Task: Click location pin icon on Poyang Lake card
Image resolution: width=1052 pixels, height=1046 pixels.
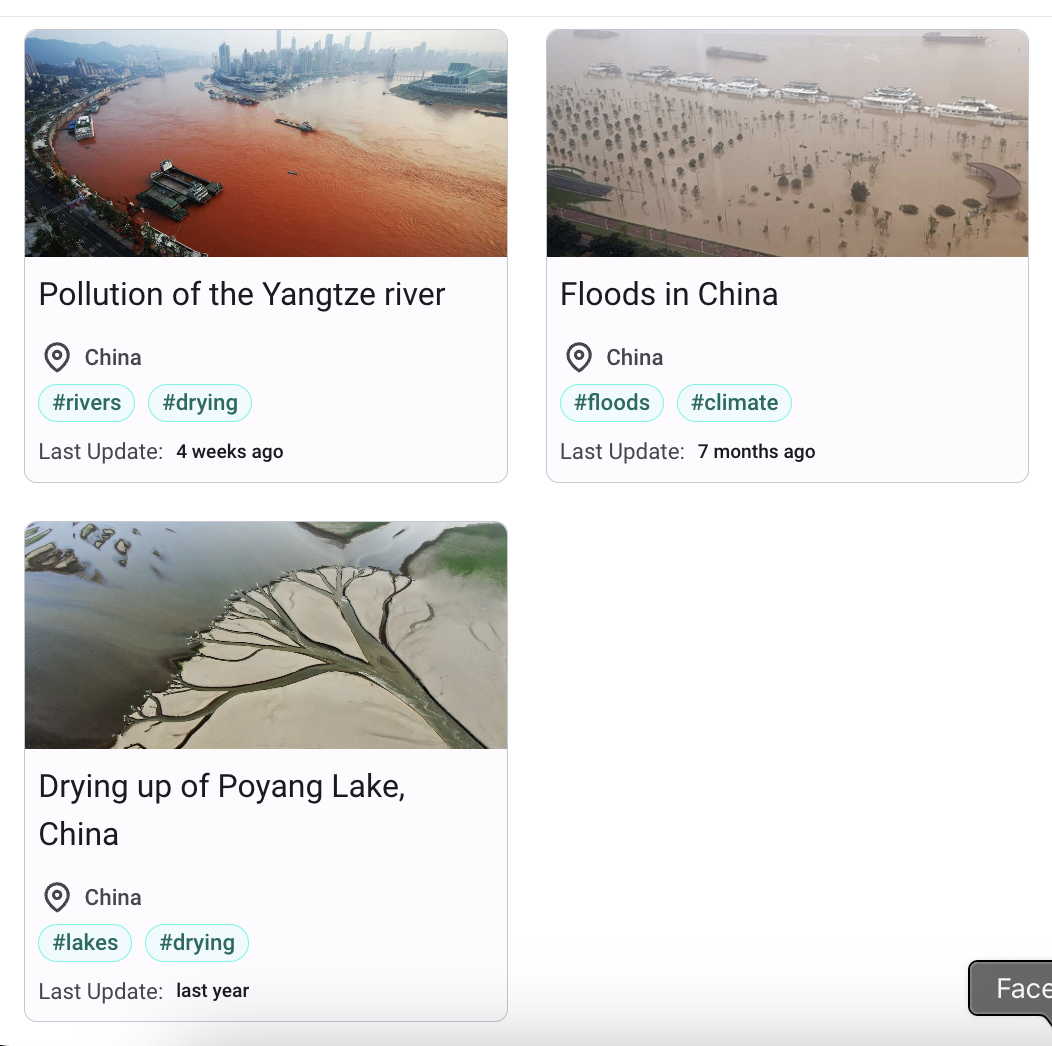Action: click(x=57, y=897)
